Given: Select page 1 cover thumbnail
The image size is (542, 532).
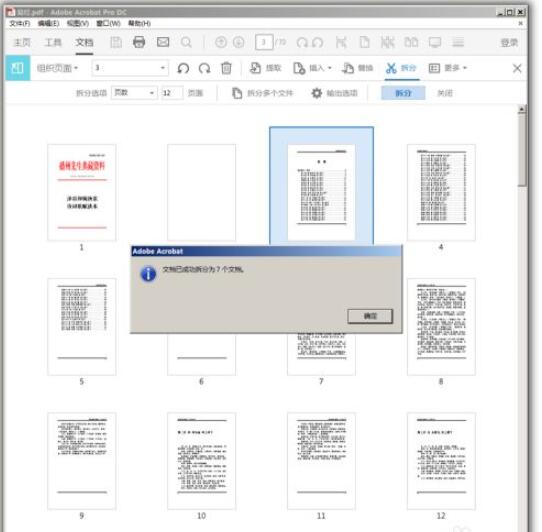Looking at the screenshot, I should pyautogui.click(x=82, y=193).
